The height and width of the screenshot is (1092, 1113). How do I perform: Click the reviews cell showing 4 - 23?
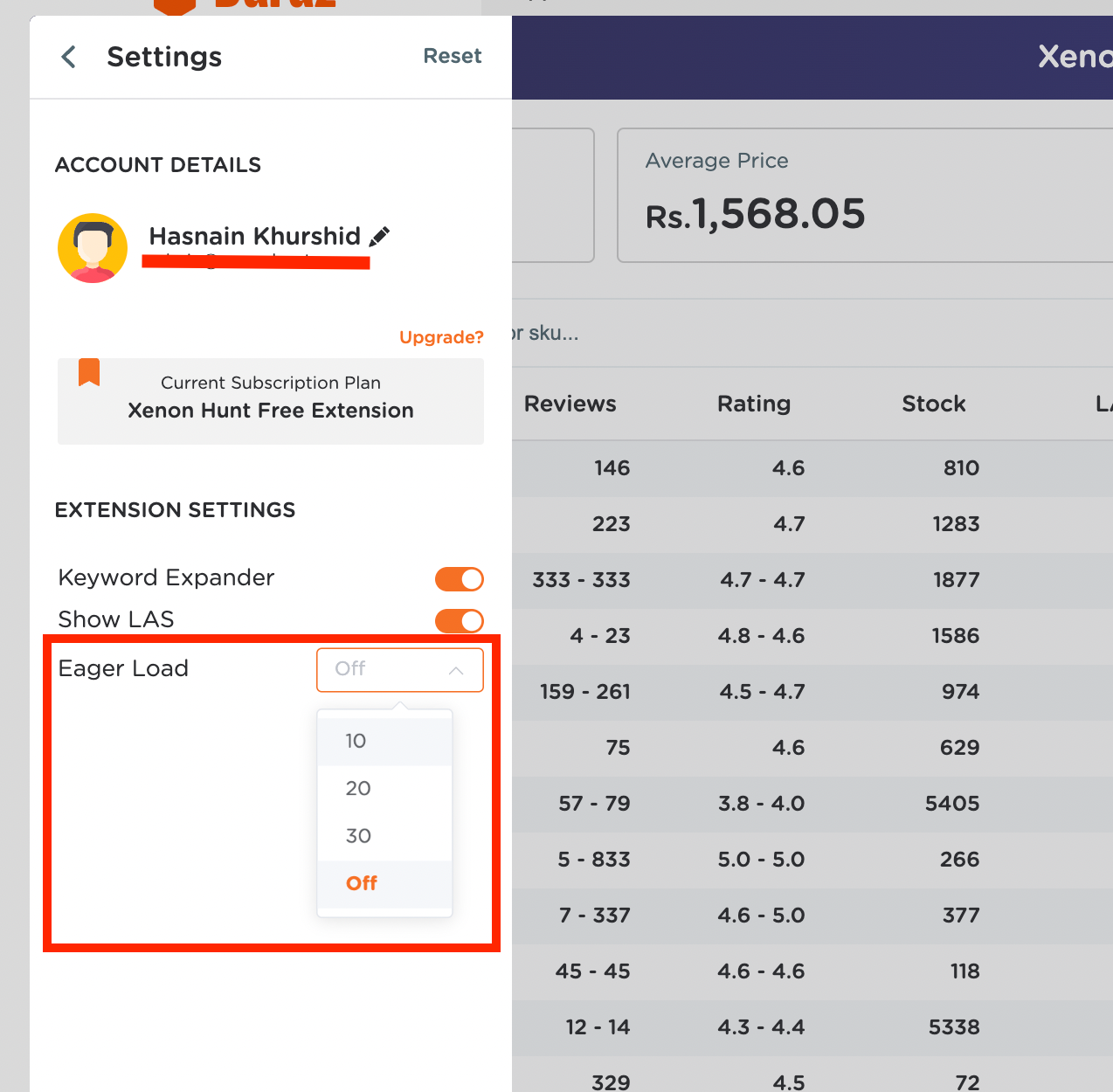click(600, 636)
